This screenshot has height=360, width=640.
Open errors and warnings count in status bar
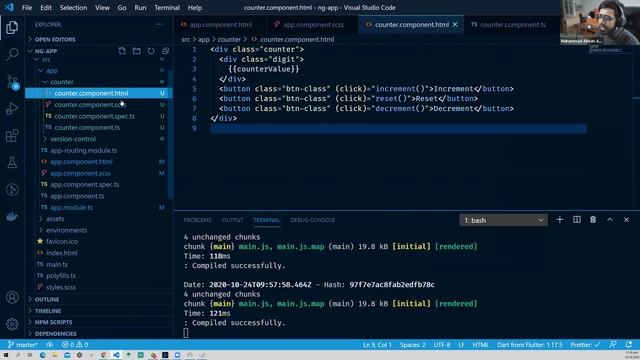(75, 345)
